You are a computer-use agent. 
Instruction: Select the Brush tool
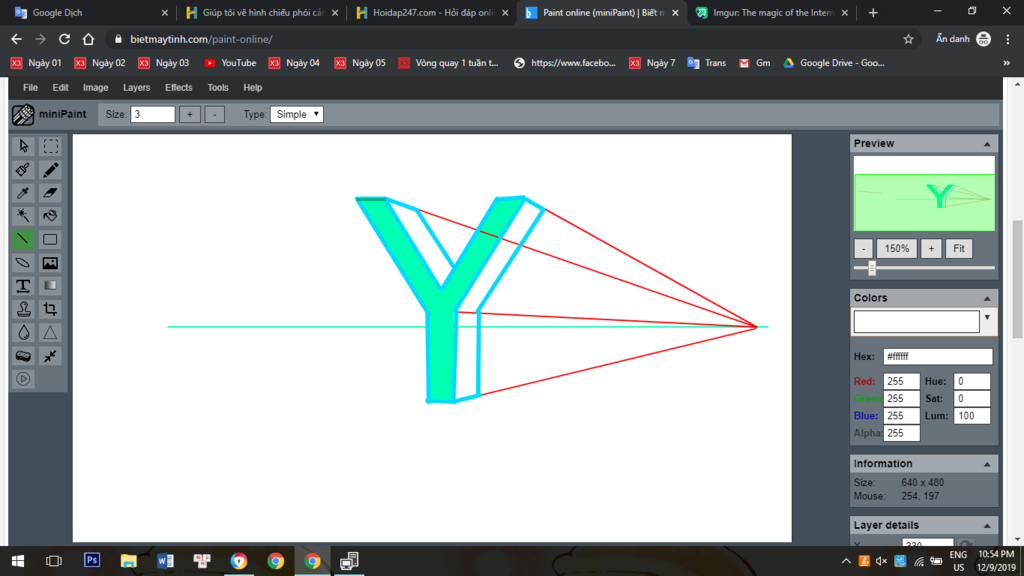(x=24, y=170)
